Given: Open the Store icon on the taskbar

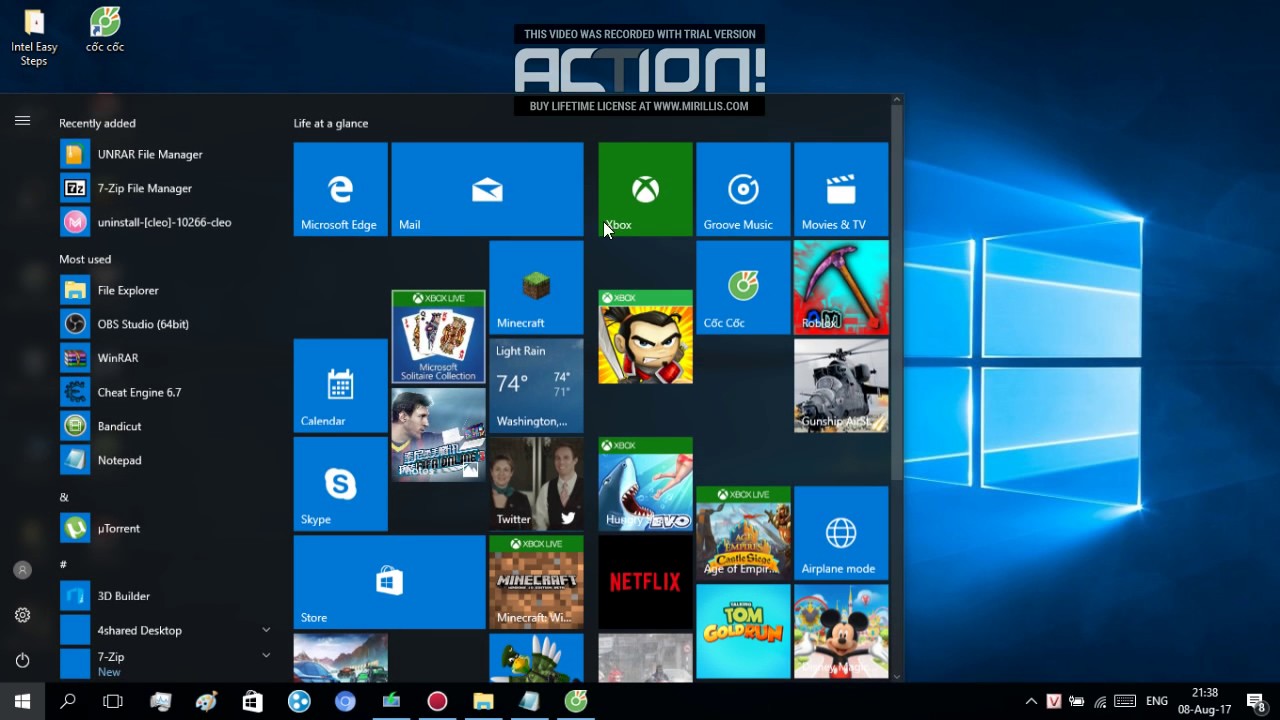Looking at the screenshot, I should click(x=253, y=701).
